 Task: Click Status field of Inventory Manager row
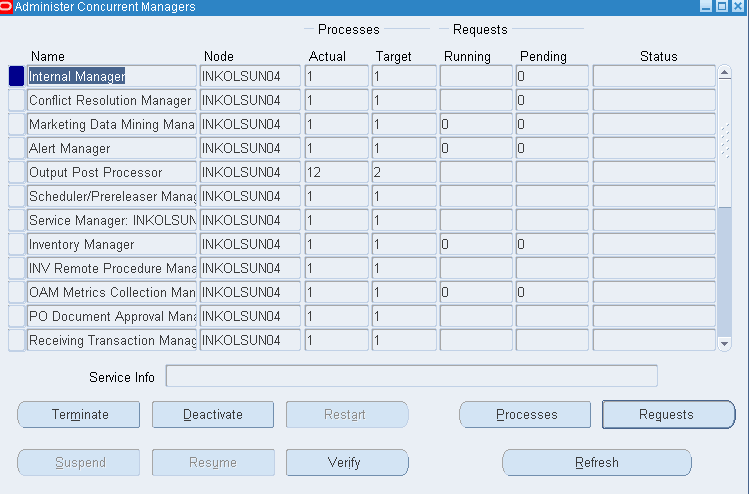point(654,244)
